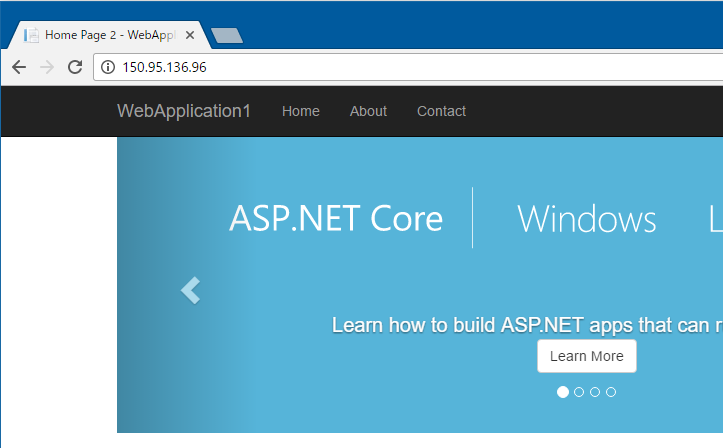This screenshot has height=448, width=723.
Task: Close the Home Page 2 tab
Action: coord(190,35)
